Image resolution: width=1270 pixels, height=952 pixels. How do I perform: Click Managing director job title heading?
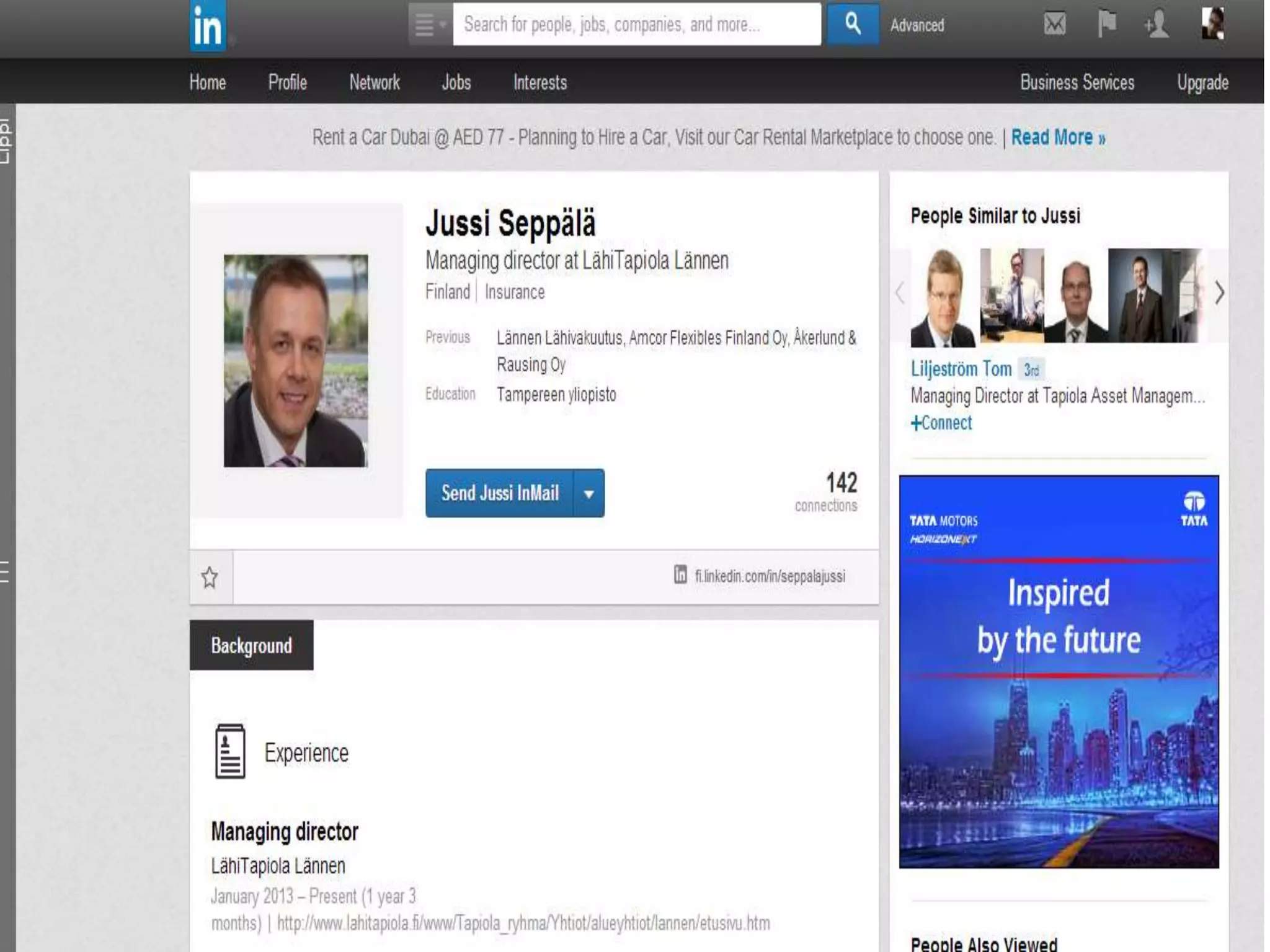tap(285, 832)
